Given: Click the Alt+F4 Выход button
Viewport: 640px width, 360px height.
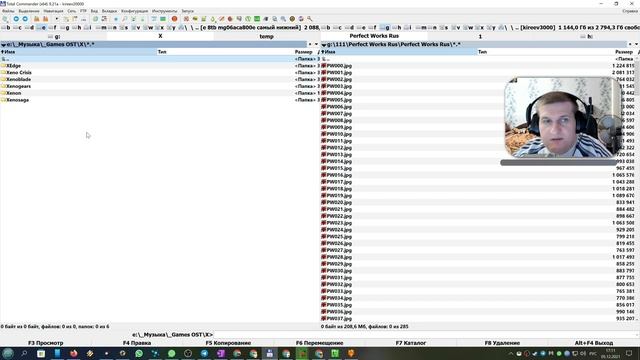Looking at the screenshot, I should (594, 343).
